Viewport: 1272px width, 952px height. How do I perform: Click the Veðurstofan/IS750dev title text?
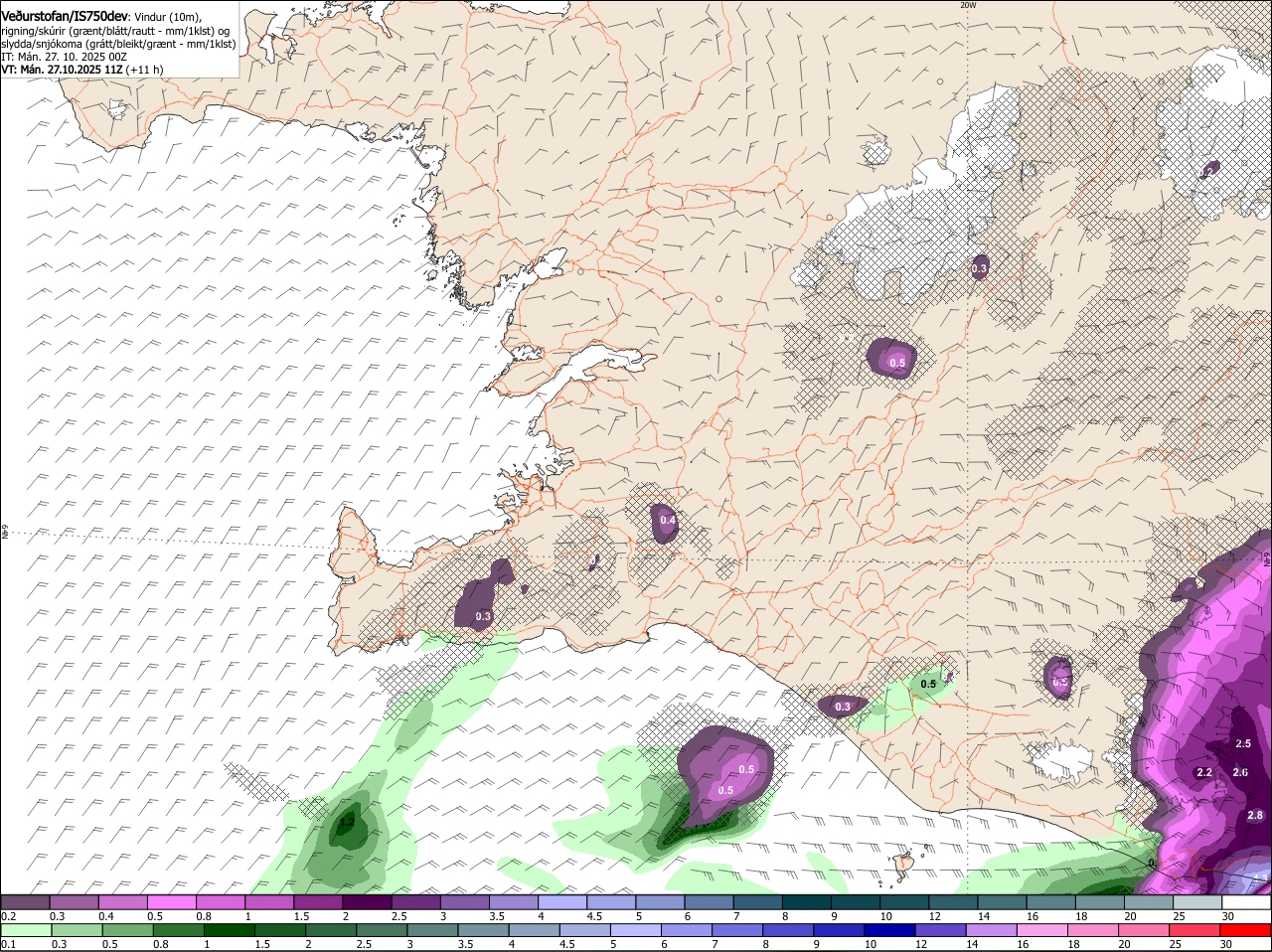point(65,16)
